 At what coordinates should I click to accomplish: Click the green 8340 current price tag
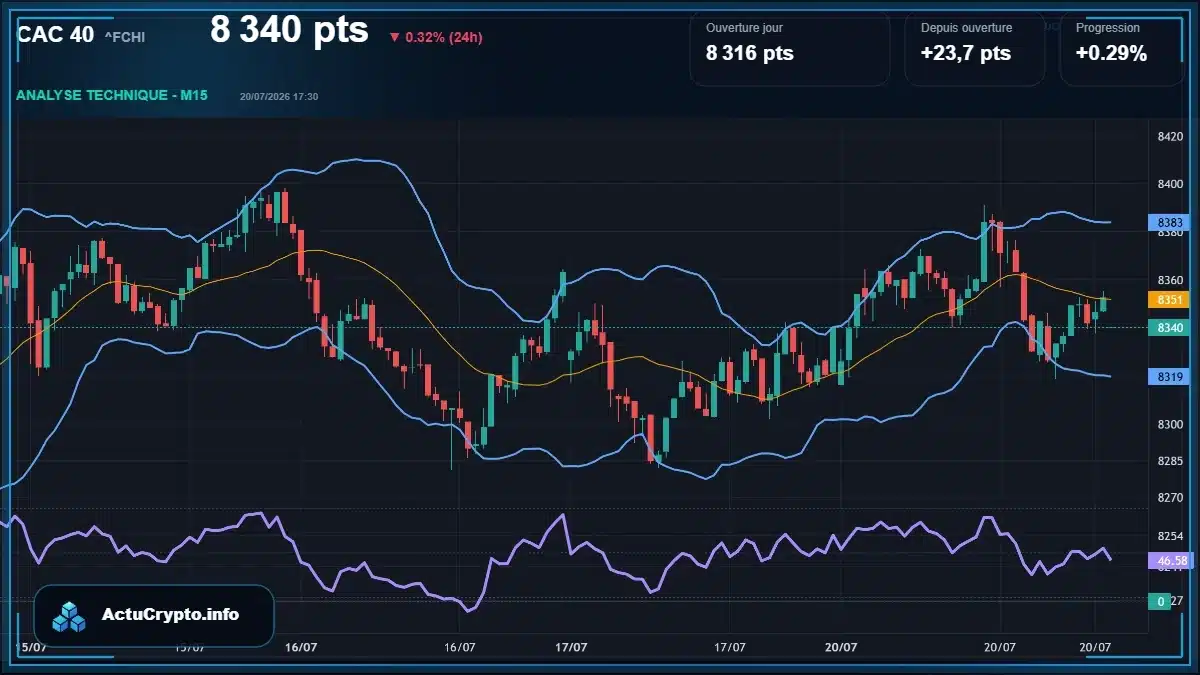1168,327
